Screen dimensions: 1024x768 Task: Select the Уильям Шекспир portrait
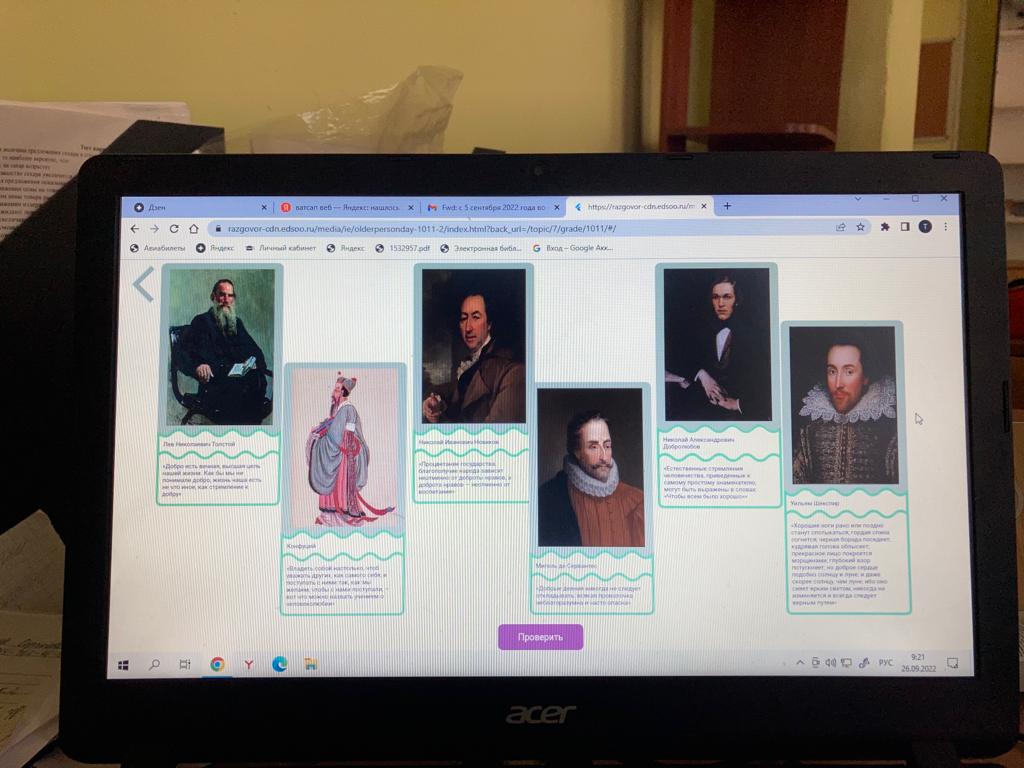pos(844,405)
